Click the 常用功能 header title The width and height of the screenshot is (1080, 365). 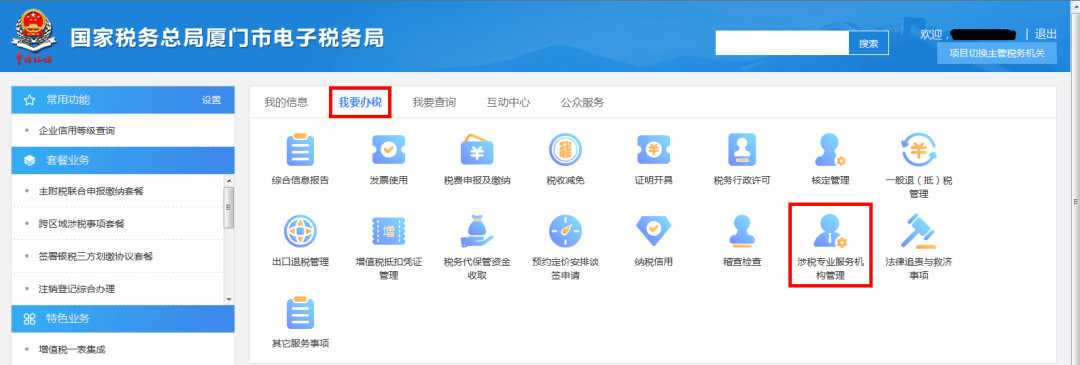(68, 100)
